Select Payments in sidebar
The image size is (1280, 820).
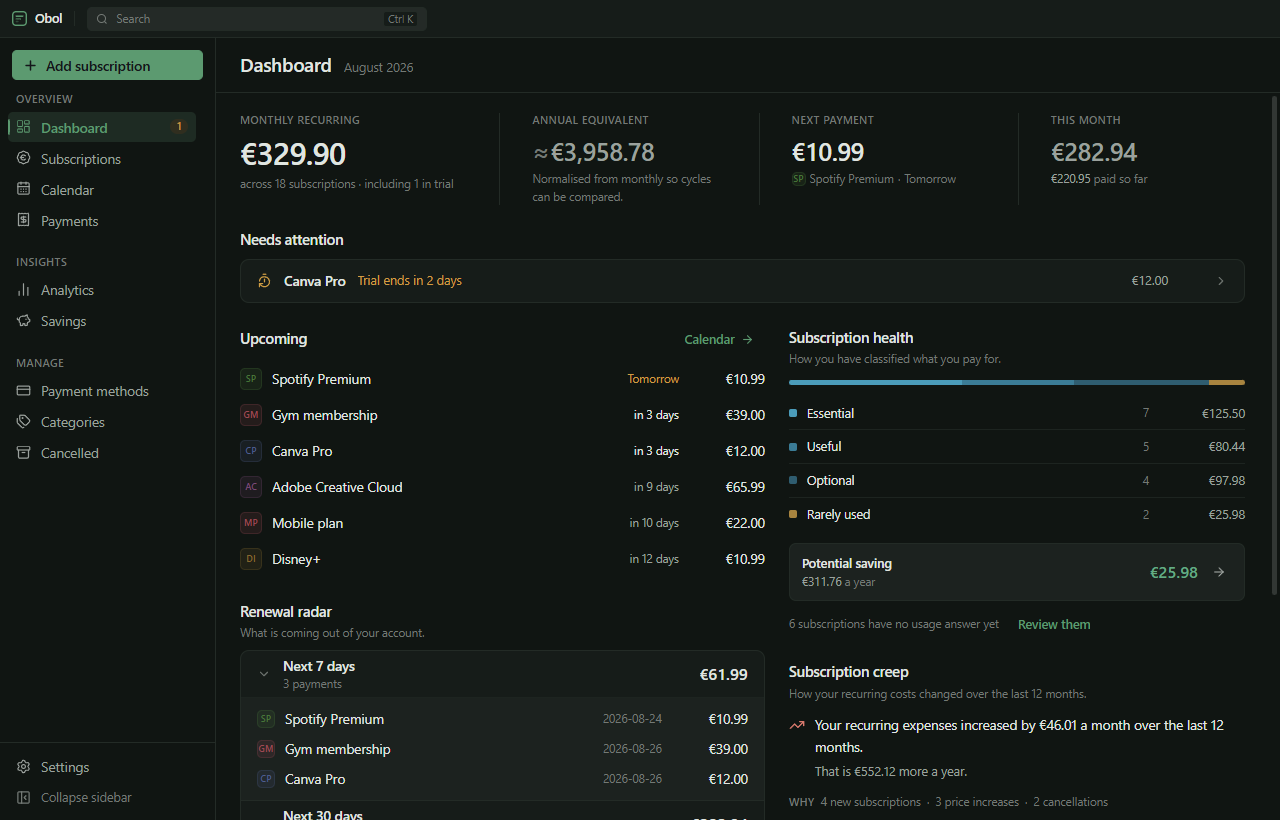pos(102,220)
